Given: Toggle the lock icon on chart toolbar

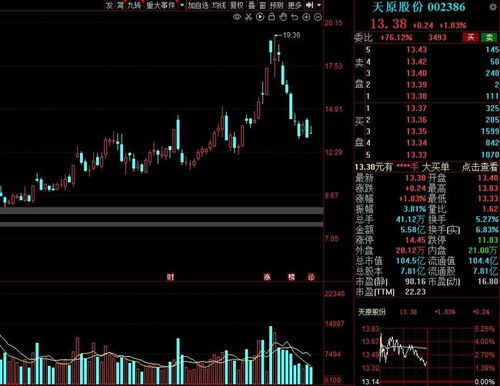Looking at the screenshot, I should click(272, 17).
